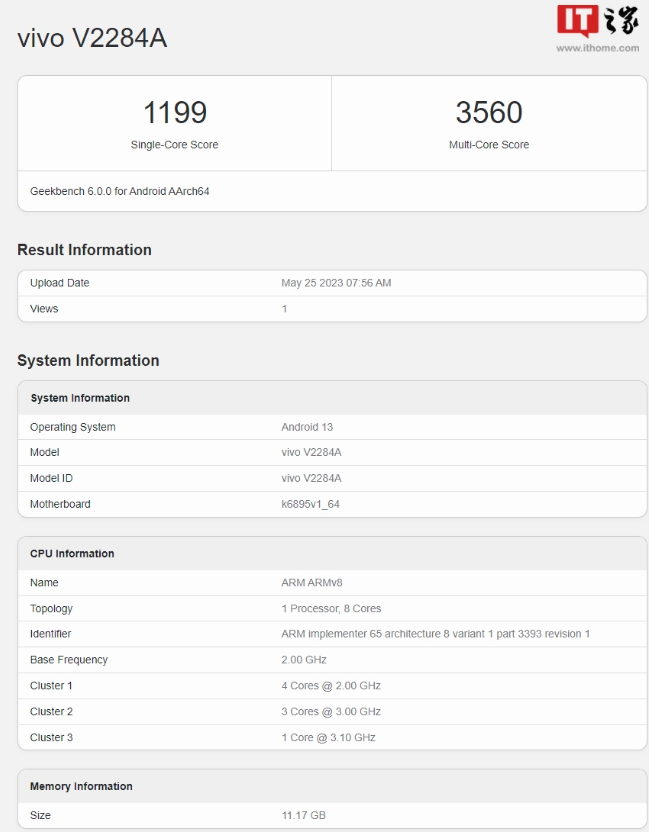Select the 1 Core @ 3.10 GHz value

328,737
